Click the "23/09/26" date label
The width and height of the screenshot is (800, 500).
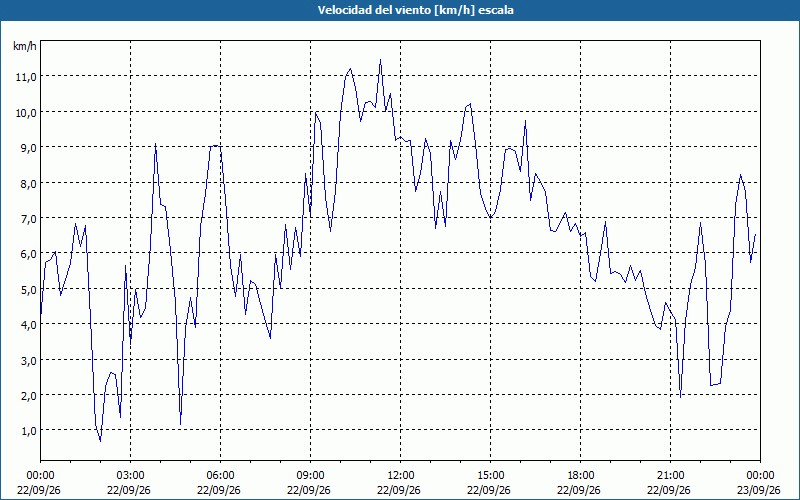click(x=759, y=490)
